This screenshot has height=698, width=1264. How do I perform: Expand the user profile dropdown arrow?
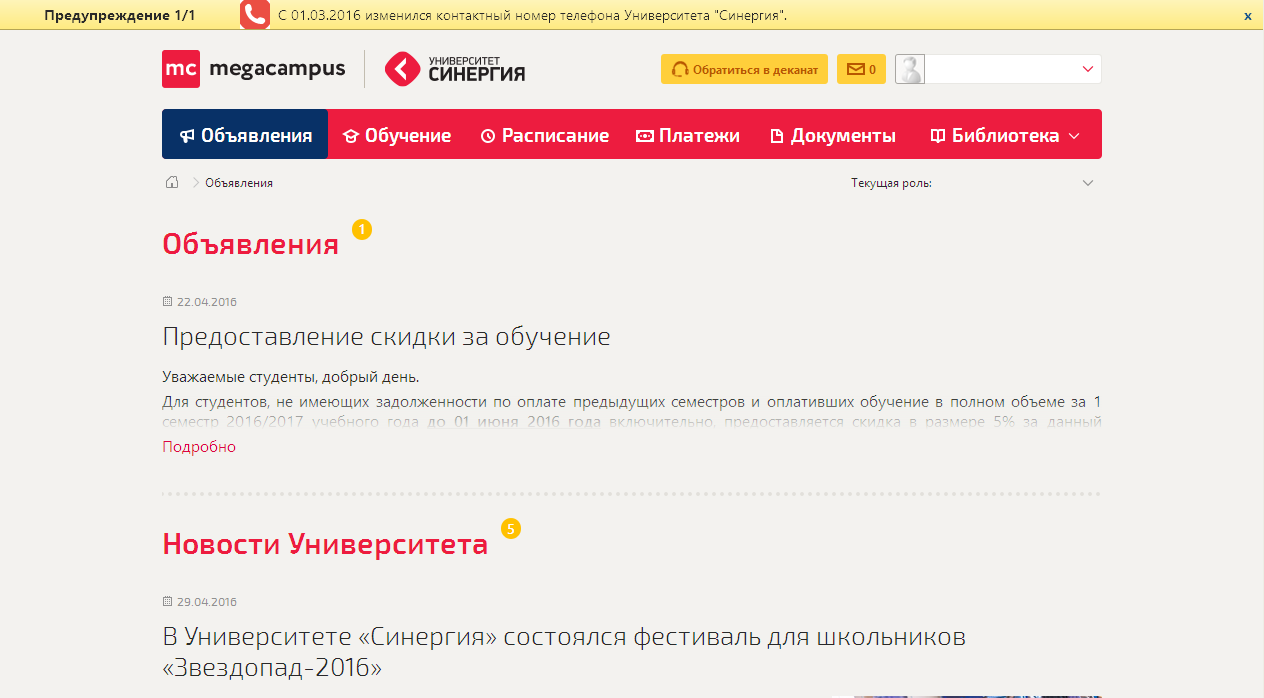[x=1088, y=69]
